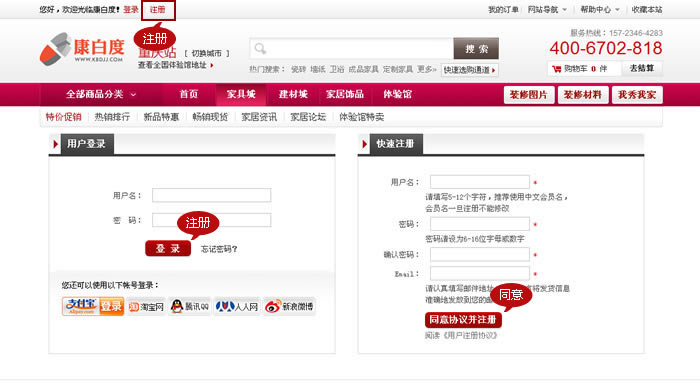Click the arrow next to 查看全国体验馆地址
This screenshot has width=700, height=381.
click(212, 65)
